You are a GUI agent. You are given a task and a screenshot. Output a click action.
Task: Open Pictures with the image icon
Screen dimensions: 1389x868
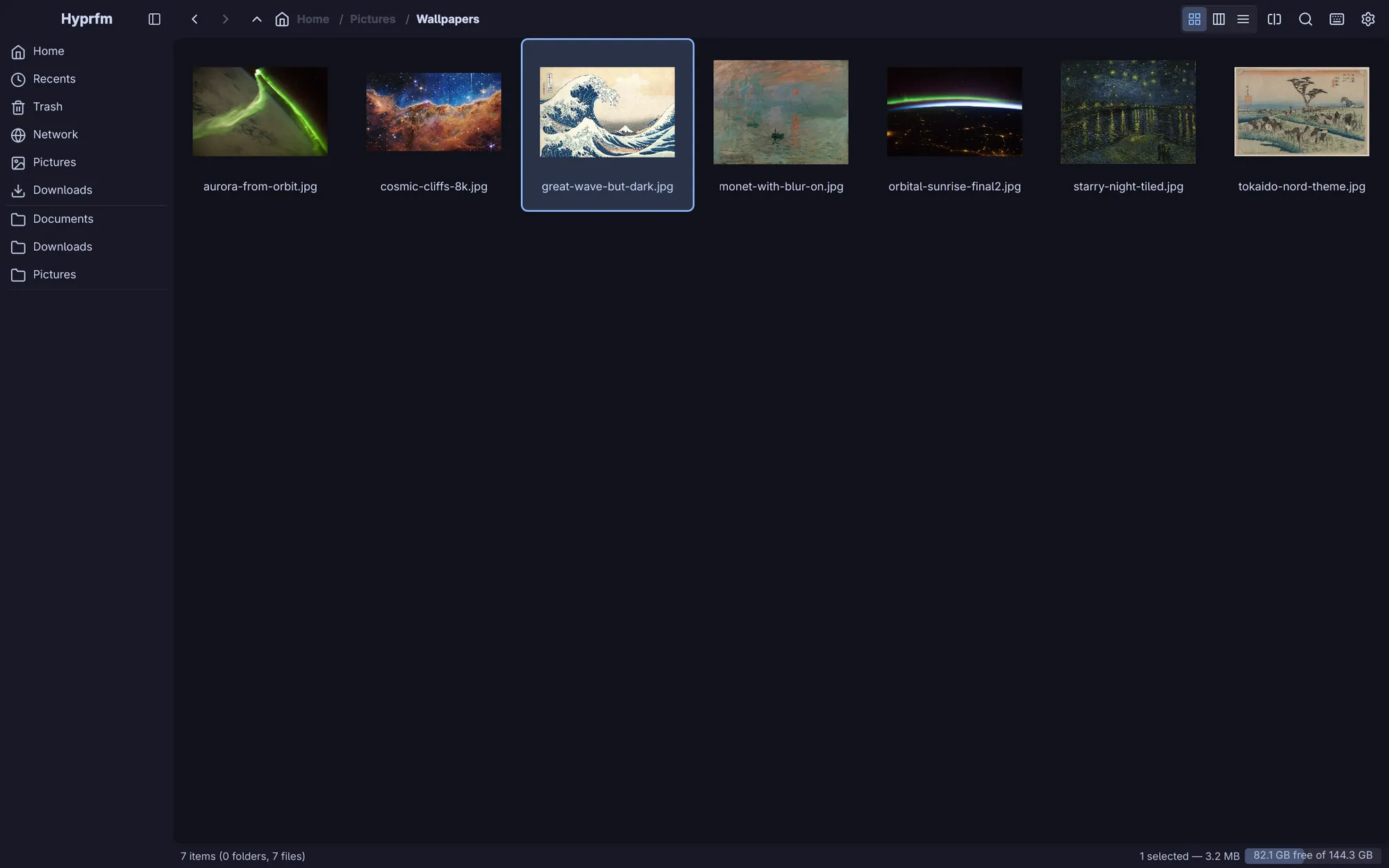click(87, 162)
